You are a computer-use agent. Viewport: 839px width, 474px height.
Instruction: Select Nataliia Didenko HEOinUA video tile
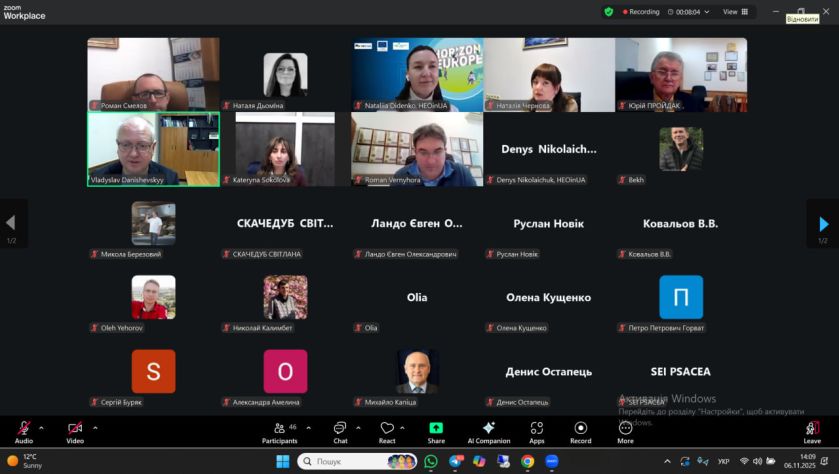[x=417, y=74]
